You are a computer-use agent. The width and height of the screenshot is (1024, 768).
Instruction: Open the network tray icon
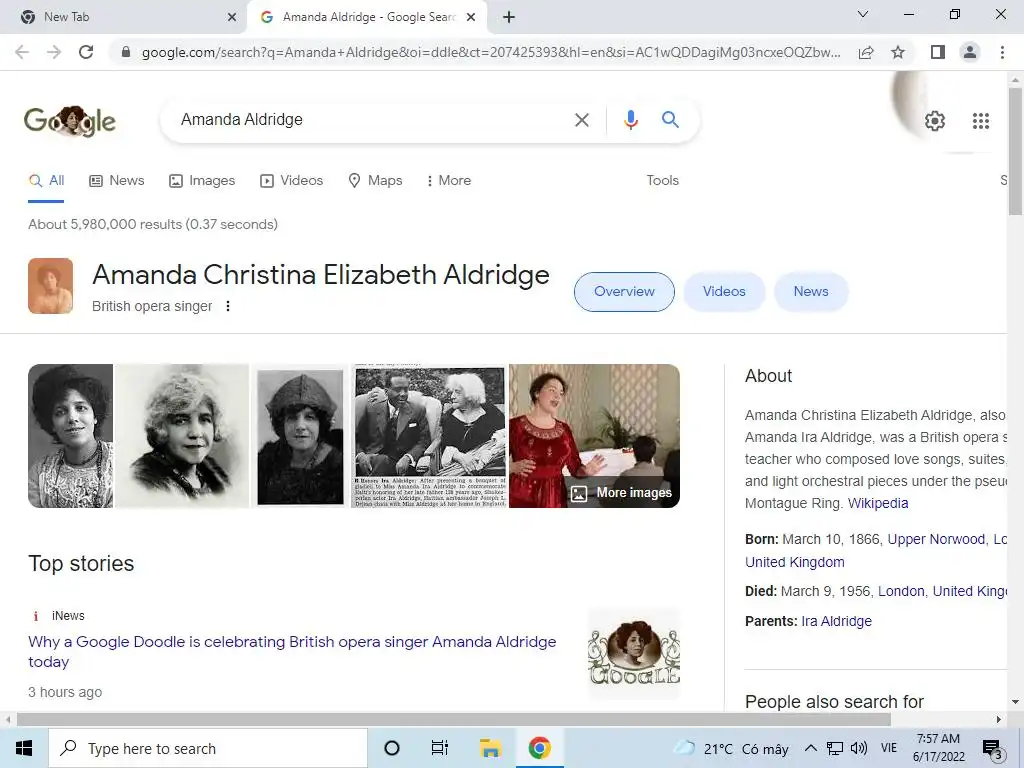pyautogui.click(x=835, y=748)
